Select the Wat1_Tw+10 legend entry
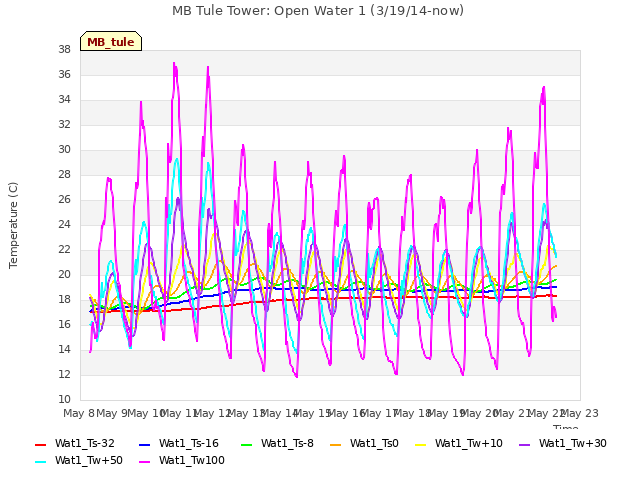640x480 pixels. [459, 444]
